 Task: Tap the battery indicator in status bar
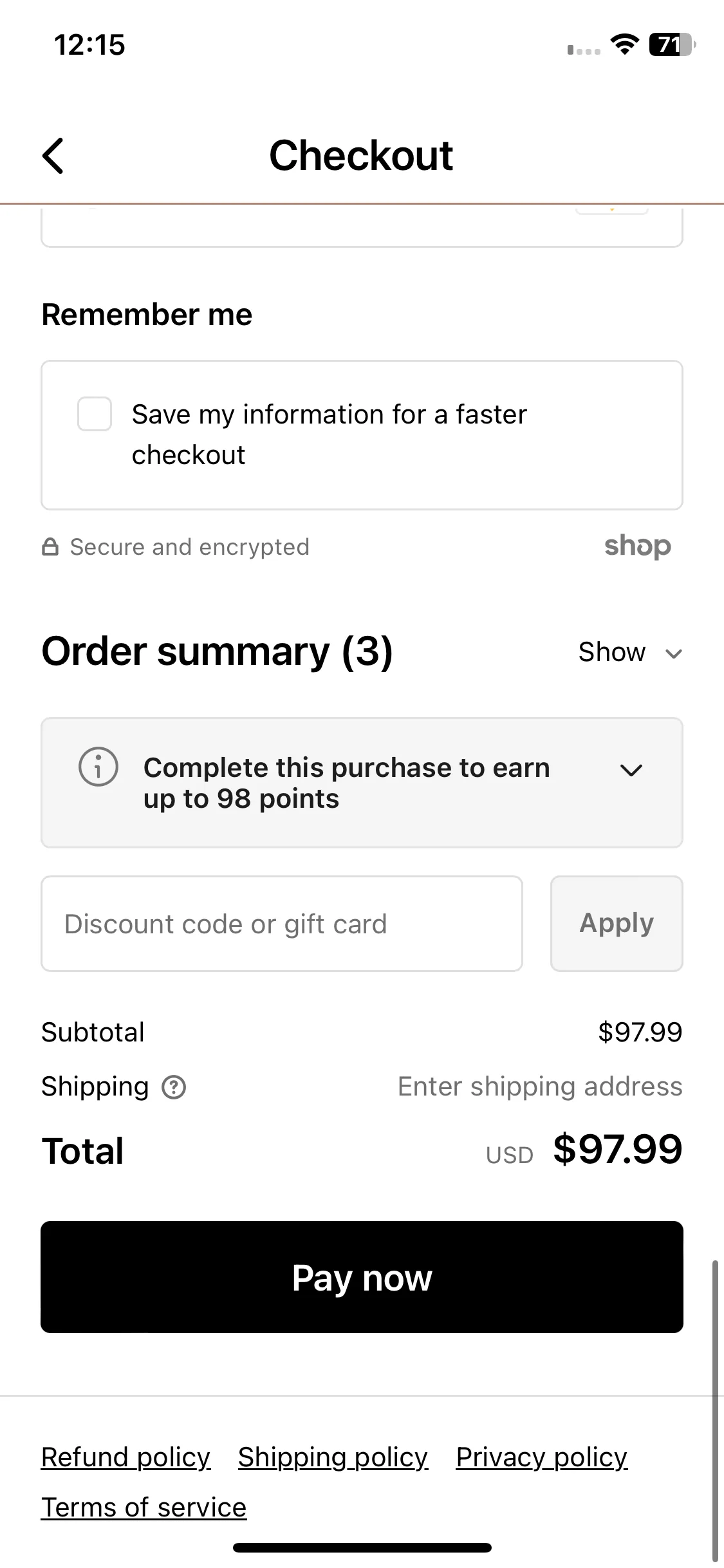click(x=672, y=44)
